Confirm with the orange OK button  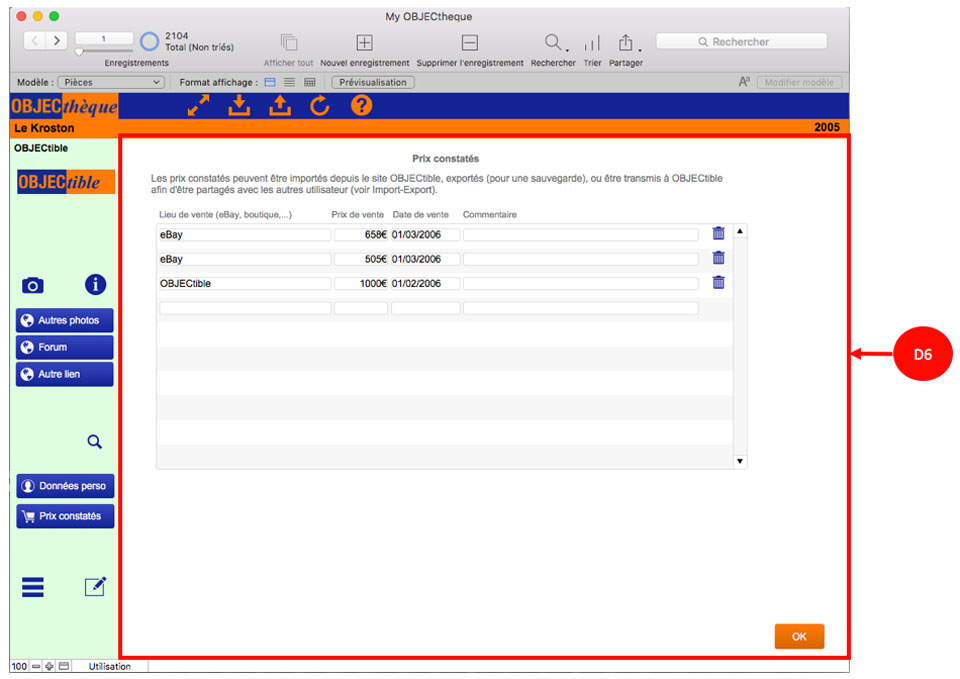[799, 636]
